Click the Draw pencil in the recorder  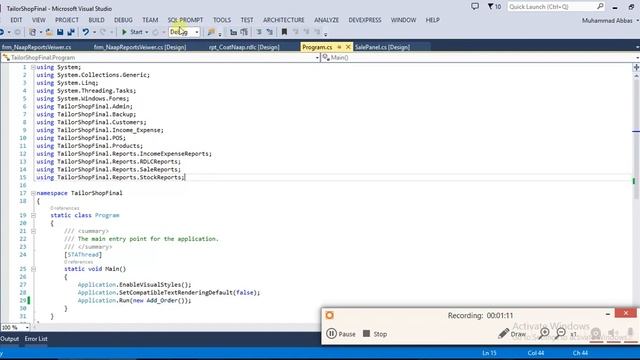point(504,333)
